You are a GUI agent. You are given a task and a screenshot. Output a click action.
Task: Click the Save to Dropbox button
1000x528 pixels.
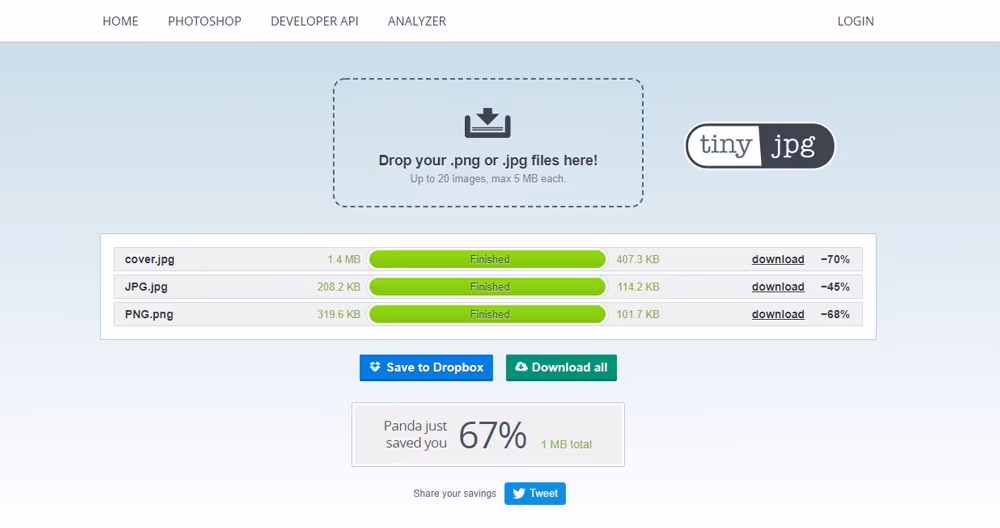426,368
